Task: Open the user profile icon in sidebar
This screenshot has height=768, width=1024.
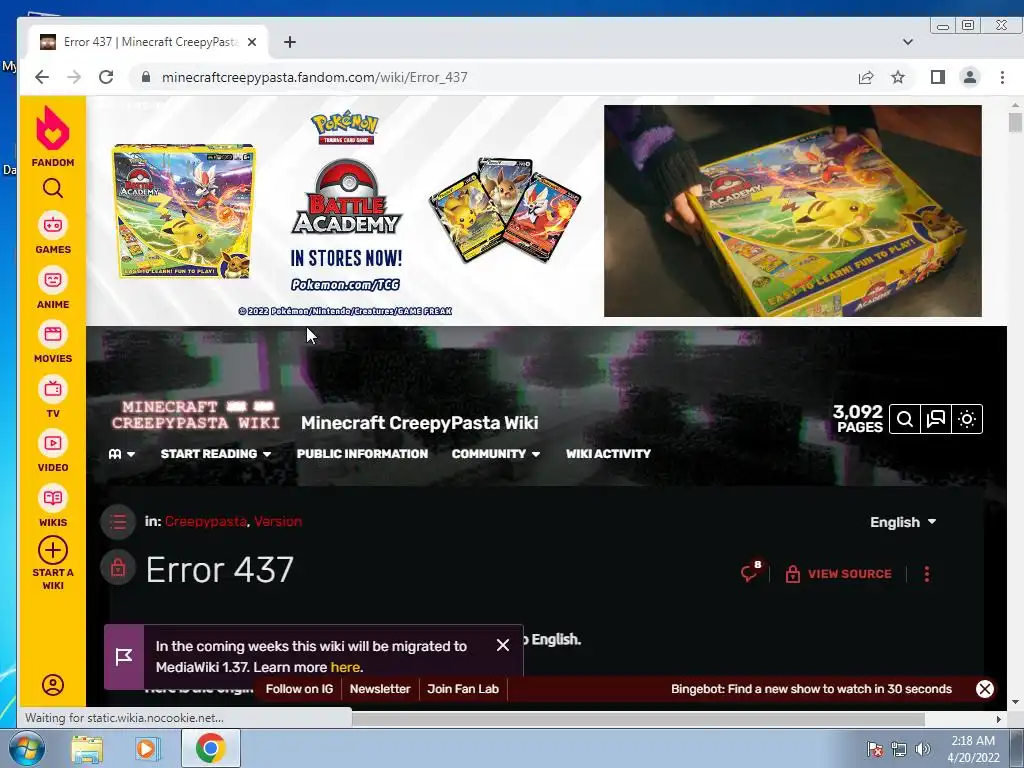Action: tap(53, 684)
